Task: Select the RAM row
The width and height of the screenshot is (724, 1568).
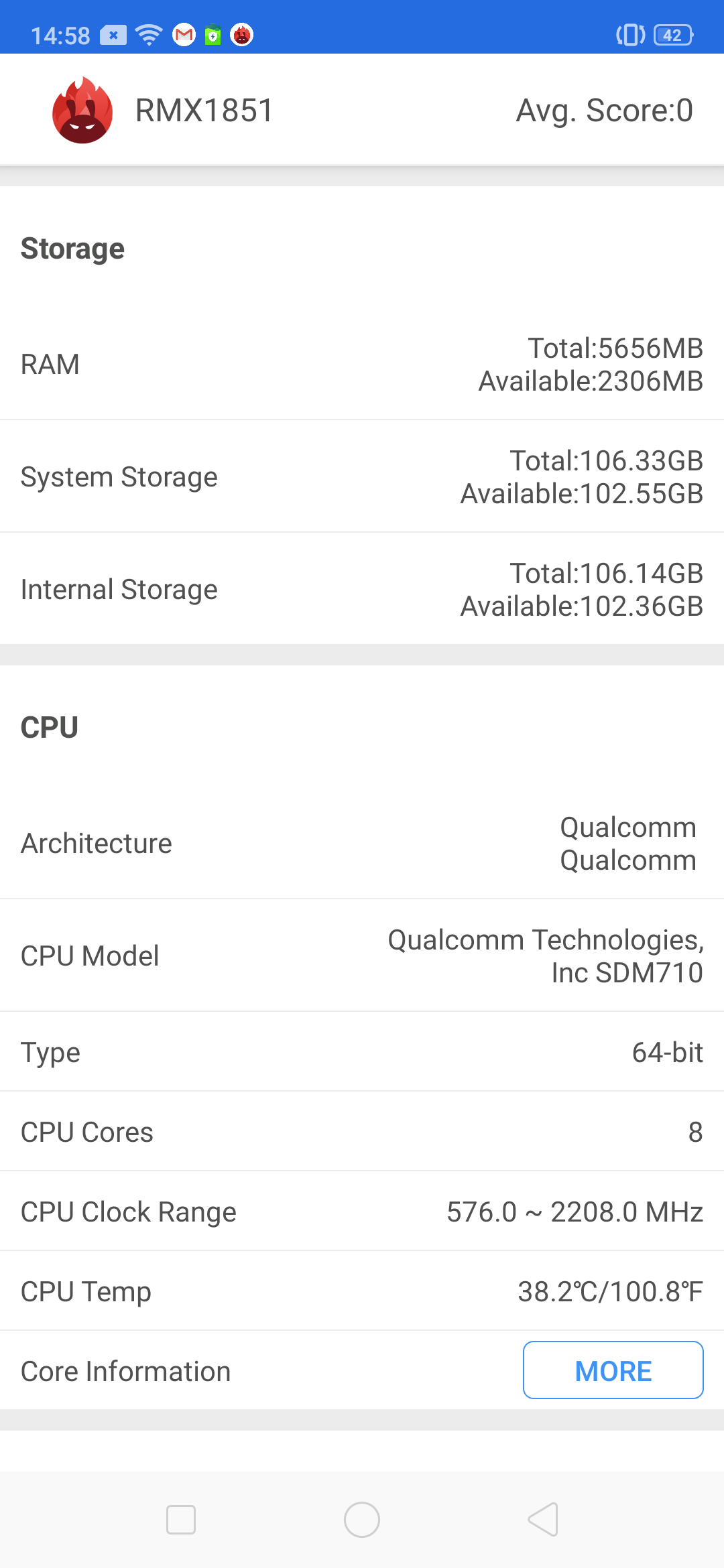Action: pos(362,365)
